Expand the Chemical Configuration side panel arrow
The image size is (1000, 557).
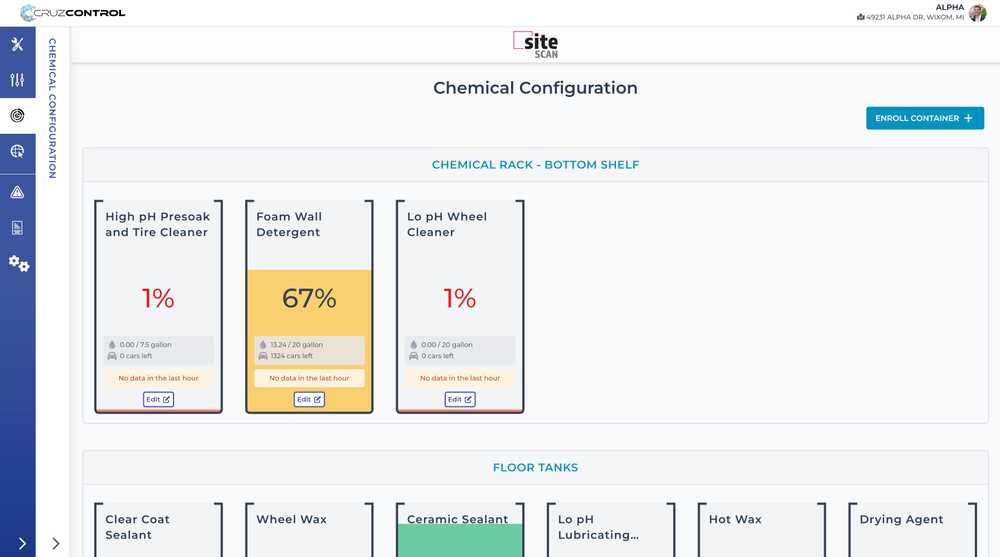coord(56,543)
